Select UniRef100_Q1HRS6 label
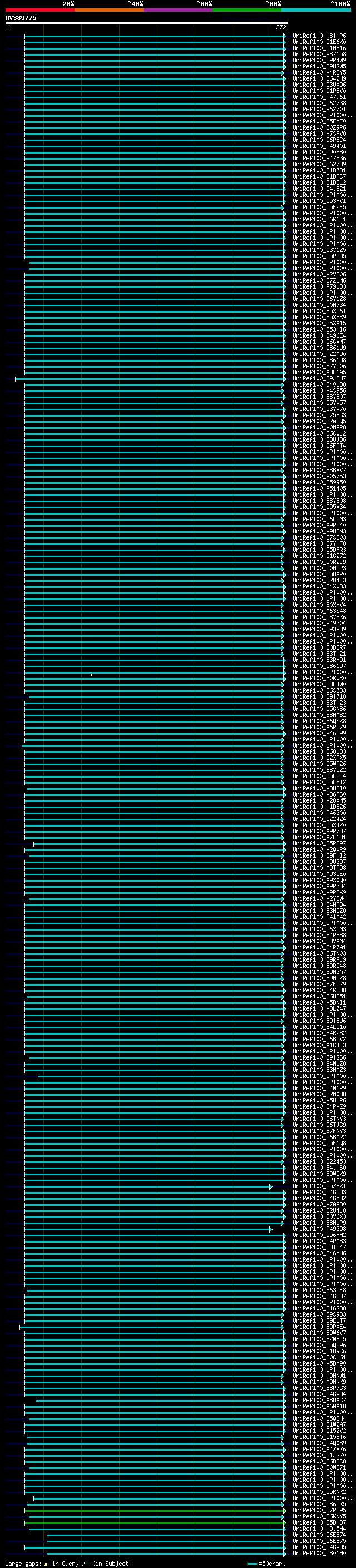The image size is (356, 1568). [x=319, y=1351]
